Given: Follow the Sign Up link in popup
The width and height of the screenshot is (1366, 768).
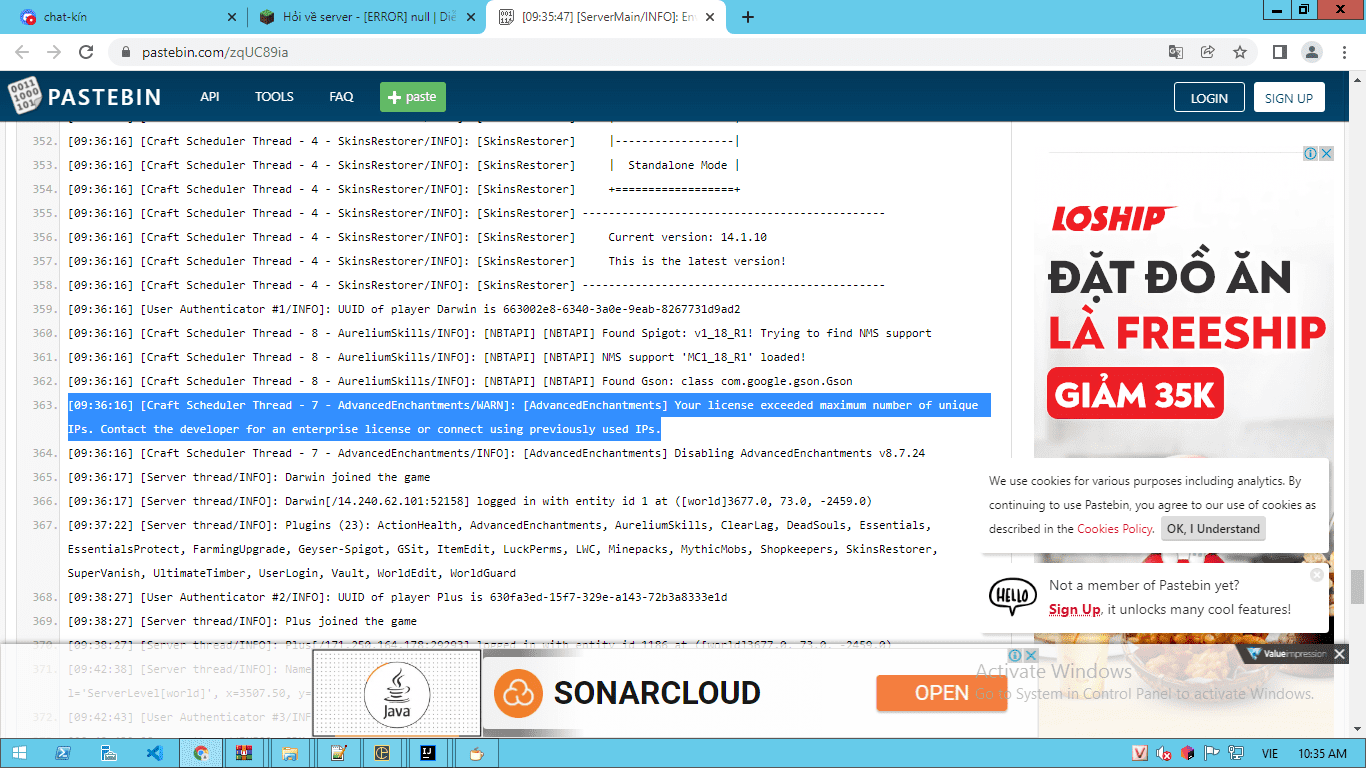Looking at the screenshot, I should click(x=1074, y=610).
